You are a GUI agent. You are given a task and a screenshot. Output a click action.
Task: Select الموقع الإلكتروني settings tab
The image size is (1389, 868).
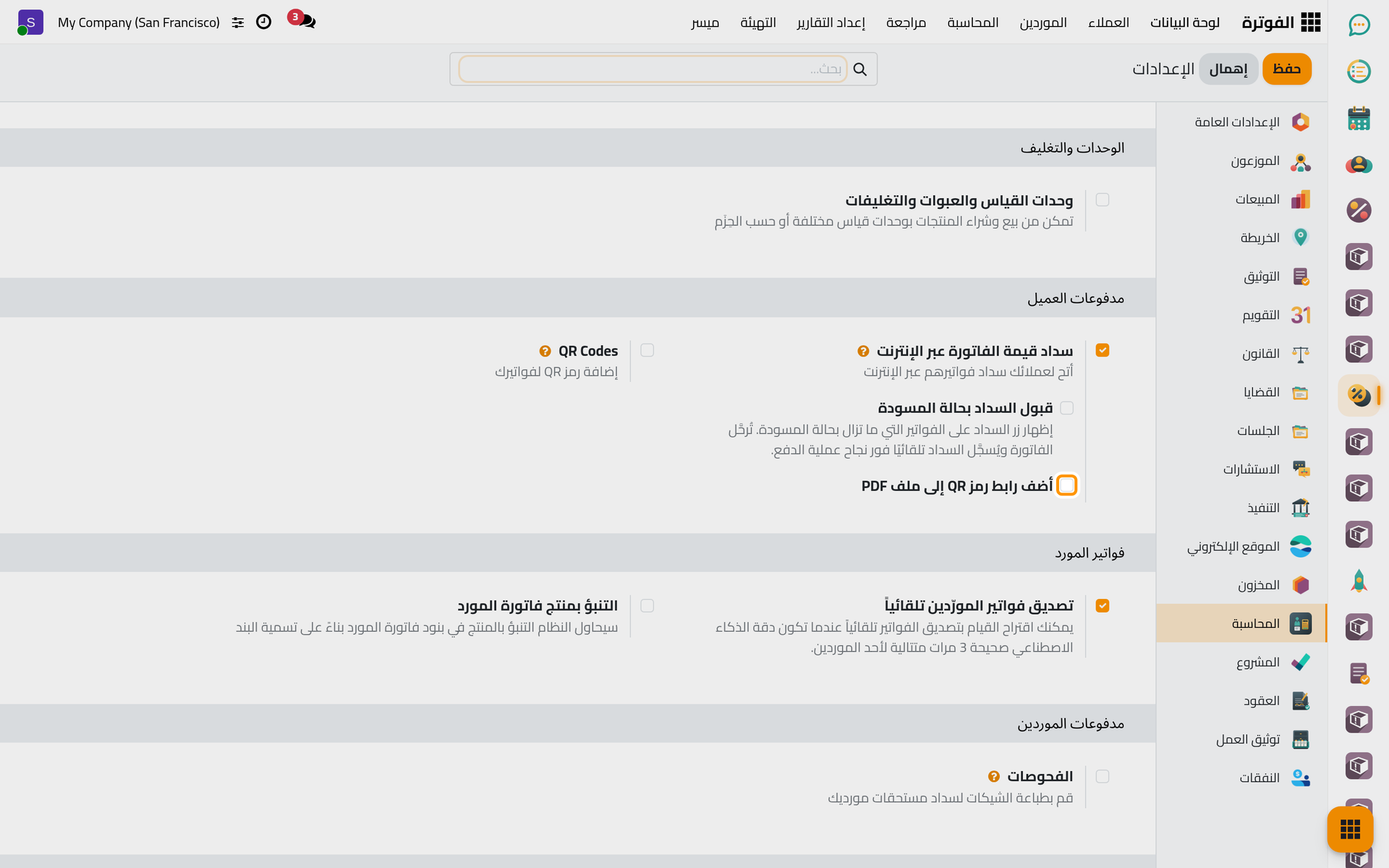click(x=1241, y=546)
